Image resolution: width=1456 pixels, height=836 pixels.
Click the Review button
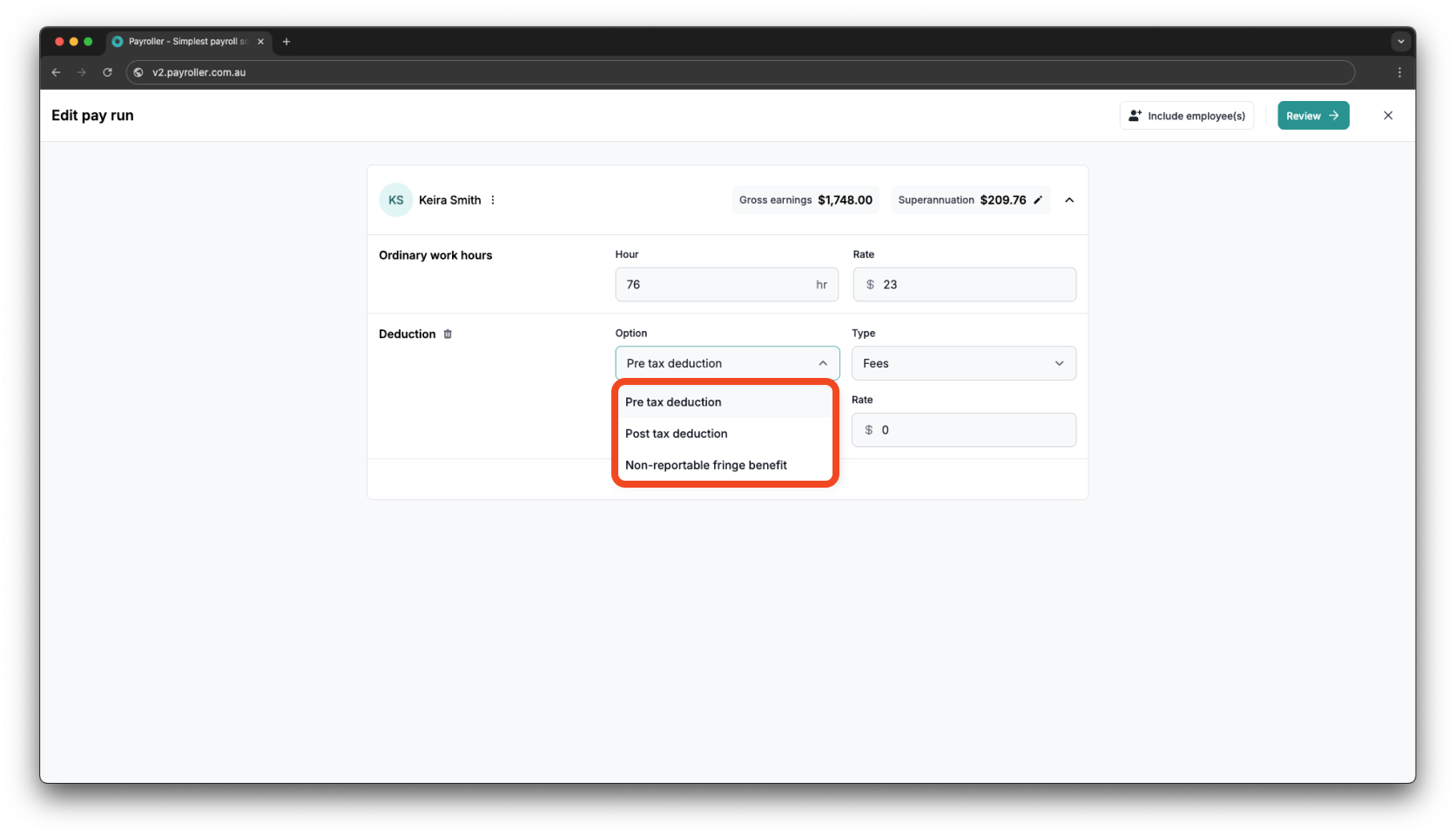coord(1312,115)
